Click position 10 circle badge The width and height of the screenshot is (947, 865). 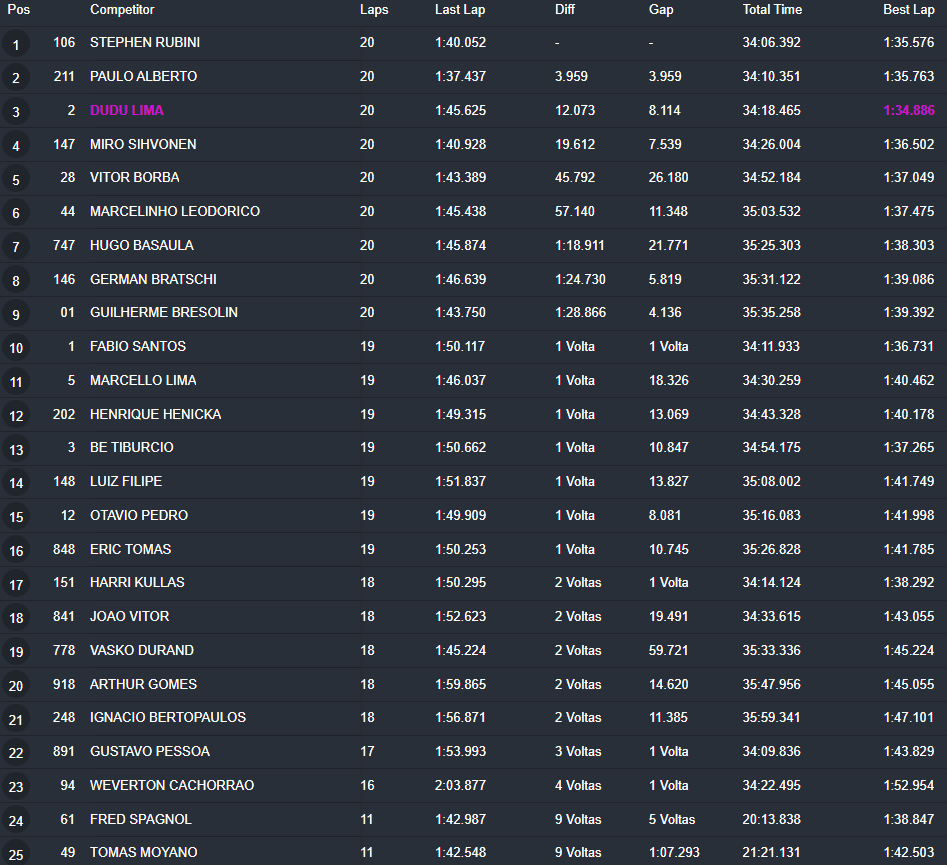coord(16,348)
